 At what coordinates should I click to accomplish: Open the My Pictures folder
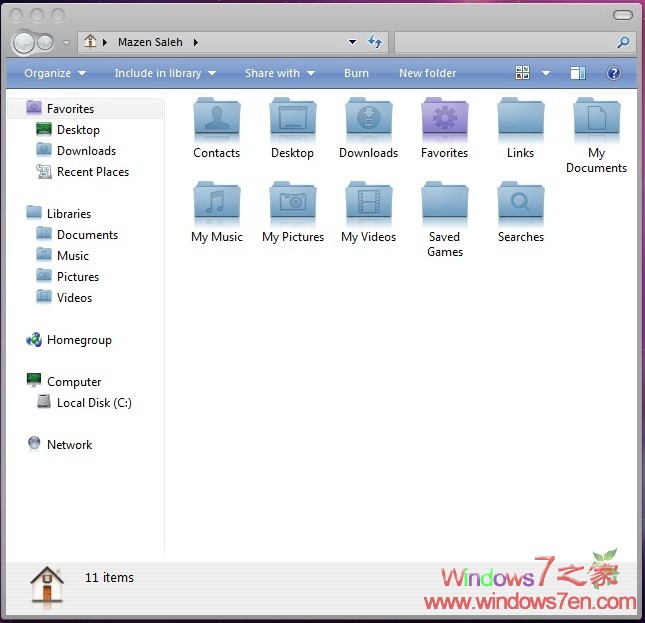(293, 213)
